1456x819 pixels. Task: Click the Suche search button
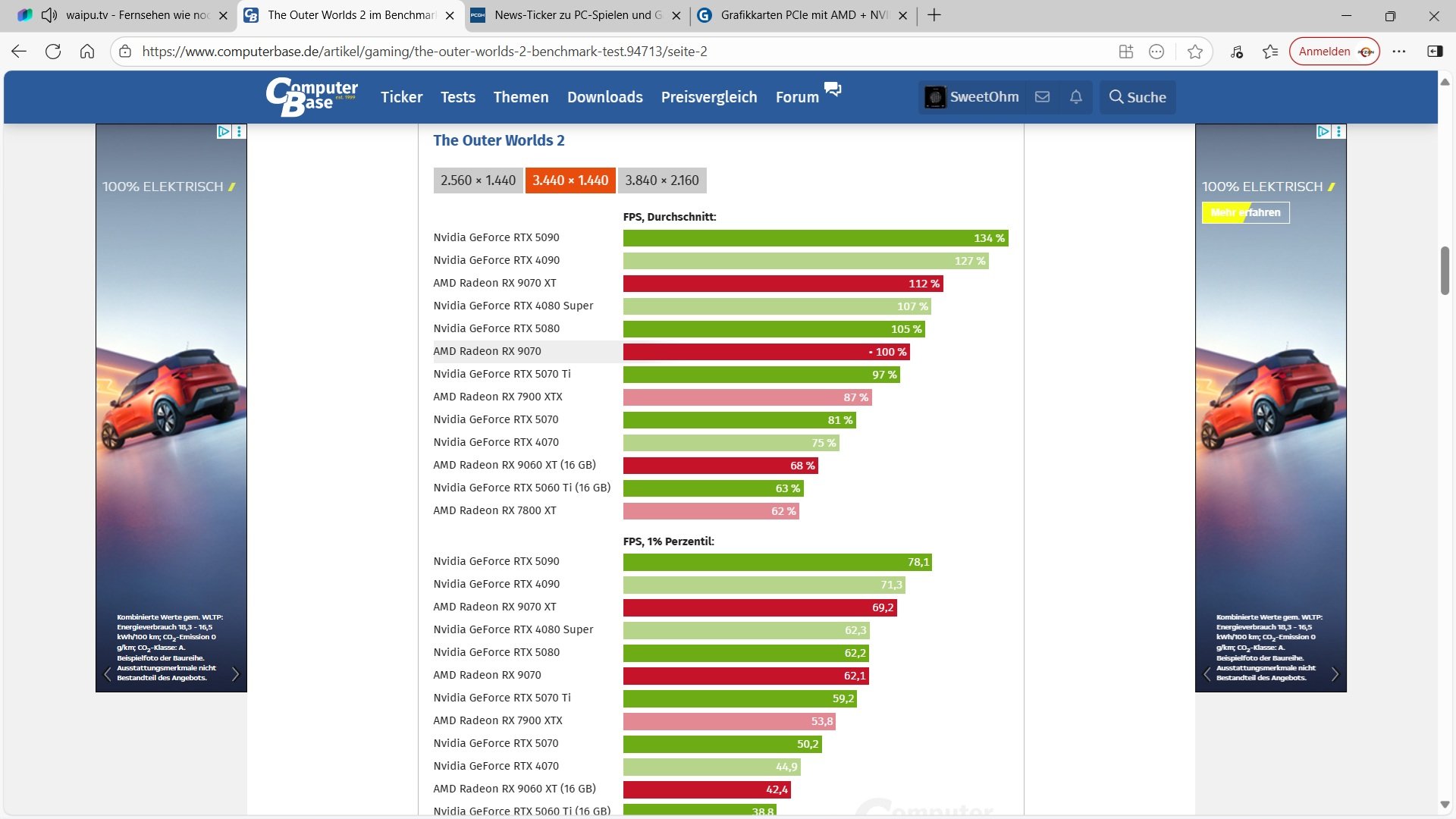[x=1137, y=97]
